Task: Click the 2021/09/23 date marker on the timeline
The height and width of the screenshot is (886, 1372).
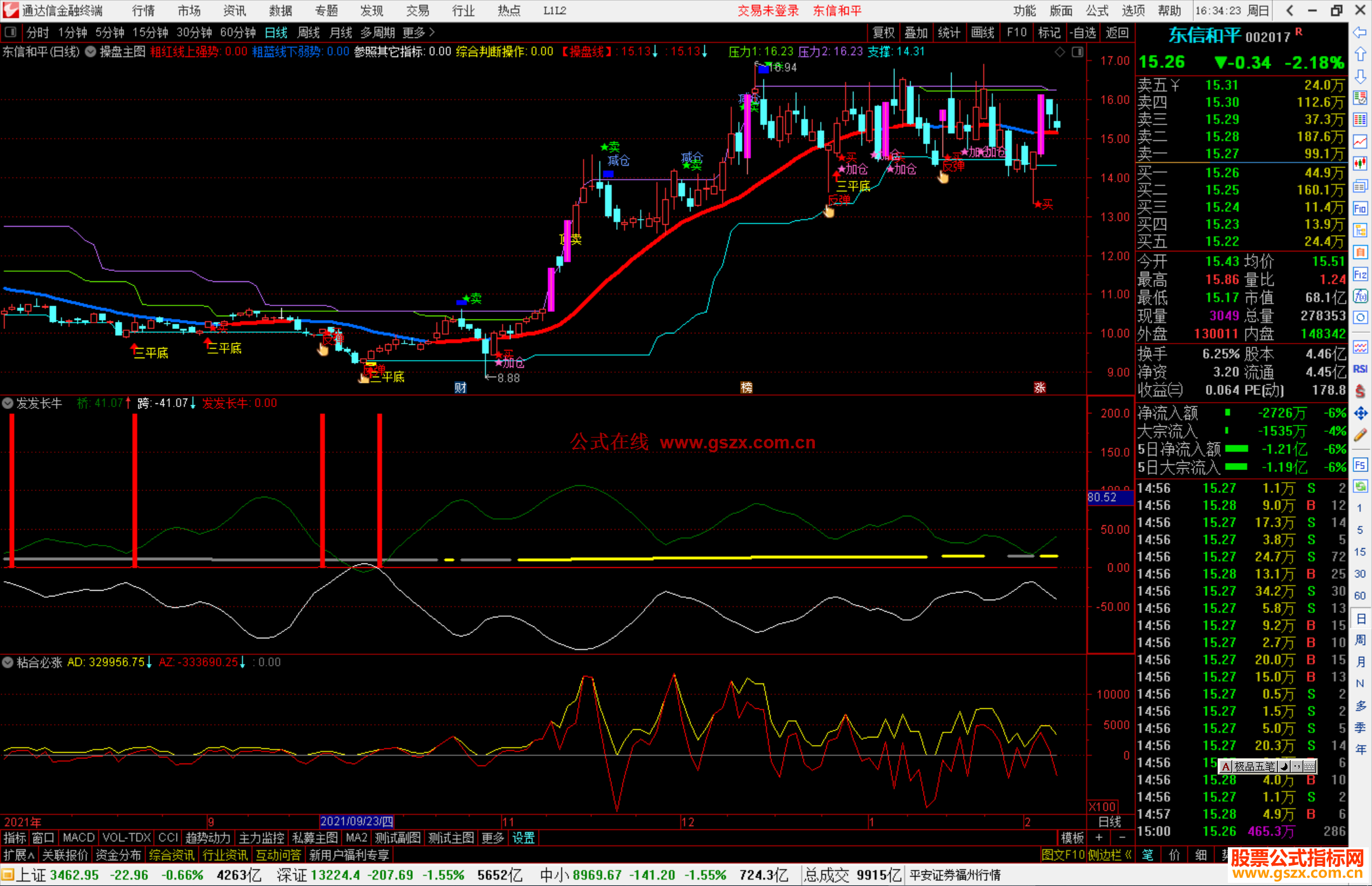Action: pyautogui.click(x=357, y=821)
